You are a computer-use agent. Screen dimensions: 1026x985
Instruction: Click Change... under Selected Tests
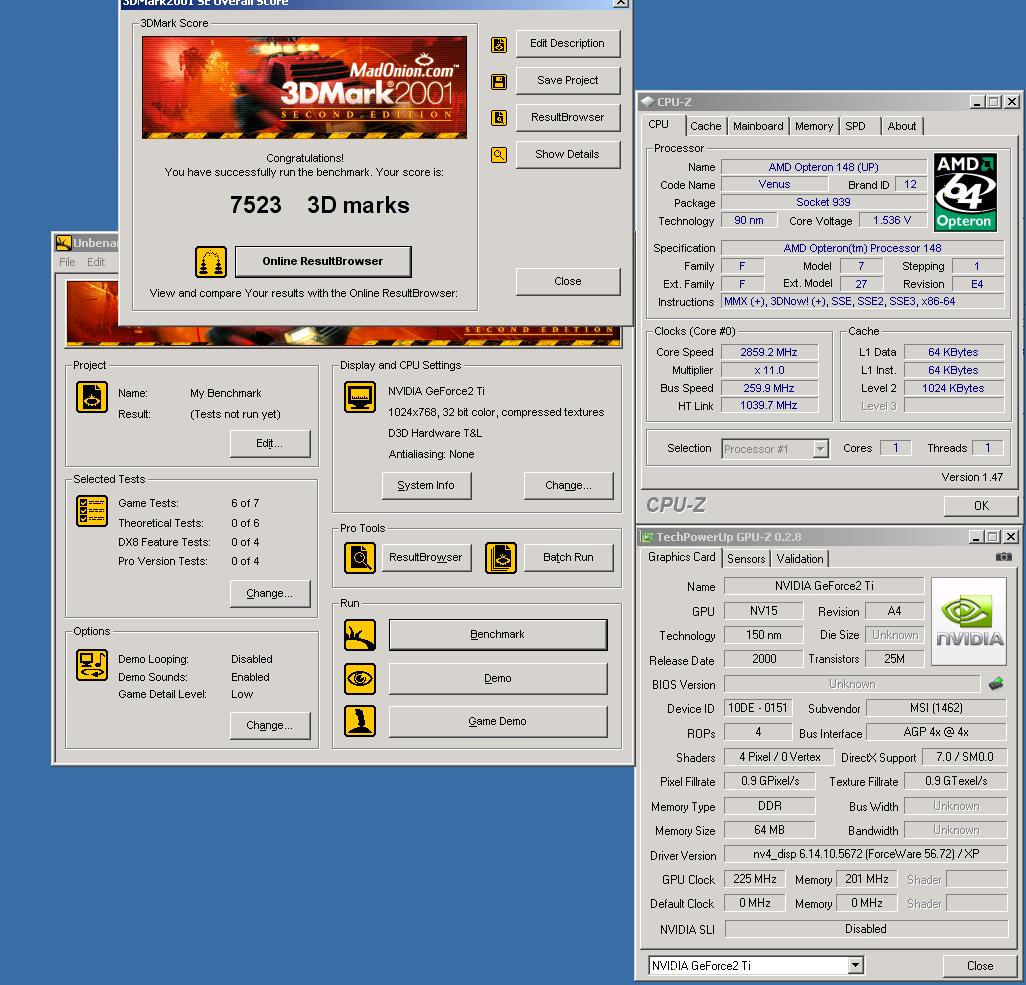pos(270,593)
